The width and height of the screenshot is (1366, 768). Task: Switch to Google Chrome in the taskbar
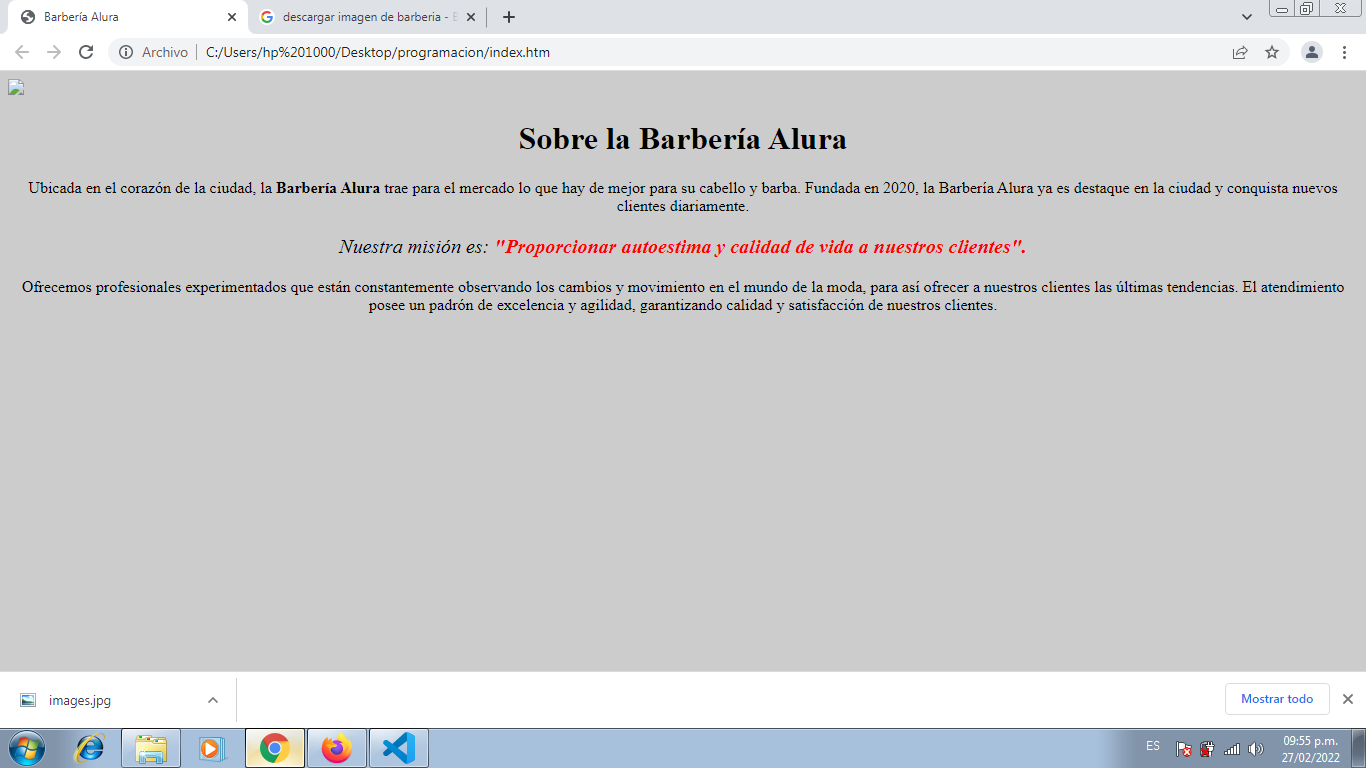[275, 748]
